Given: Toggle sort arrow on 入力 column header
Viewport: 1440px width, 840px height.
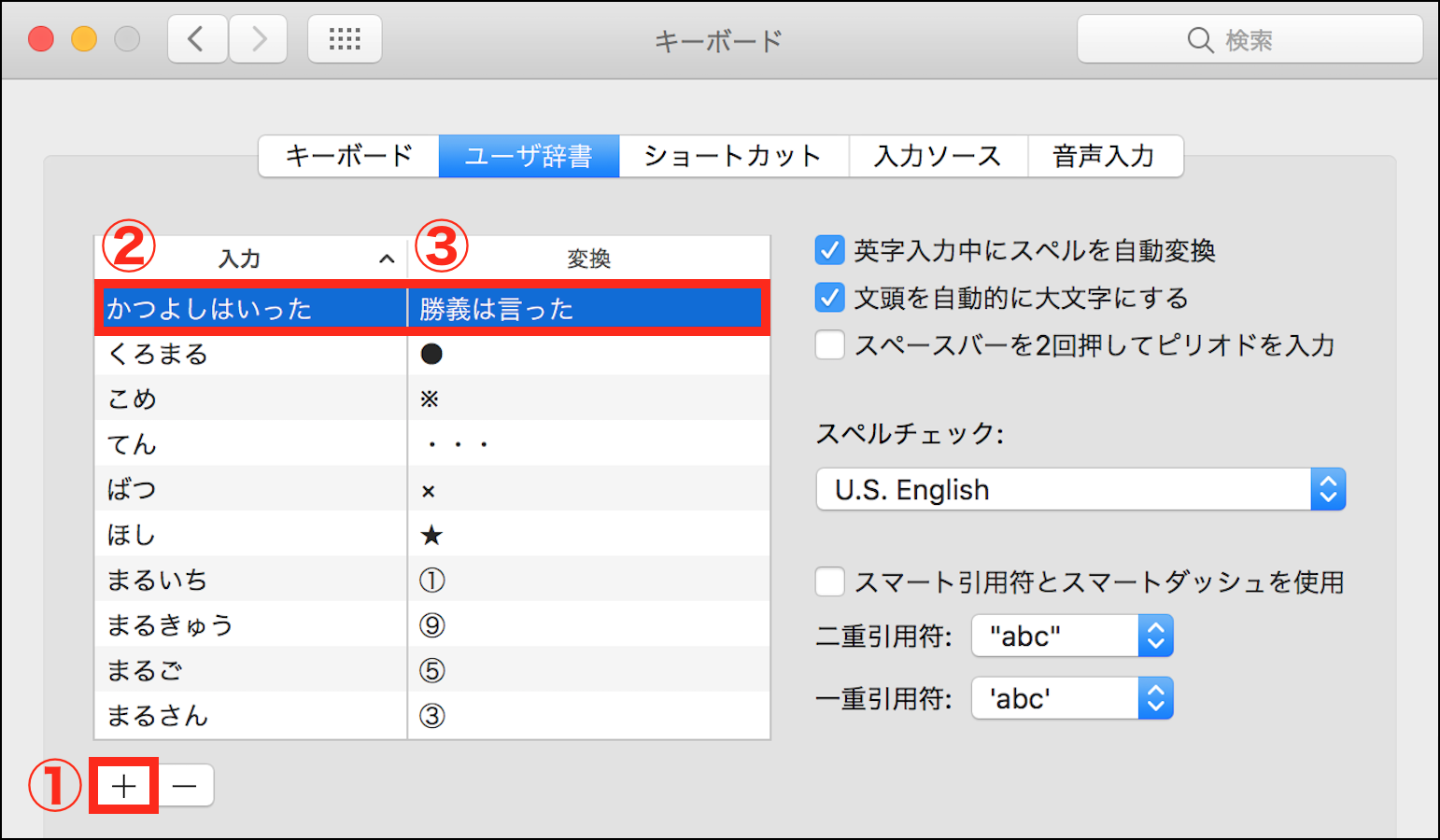Looking at the screenshot, I should [x=387, y=259].
